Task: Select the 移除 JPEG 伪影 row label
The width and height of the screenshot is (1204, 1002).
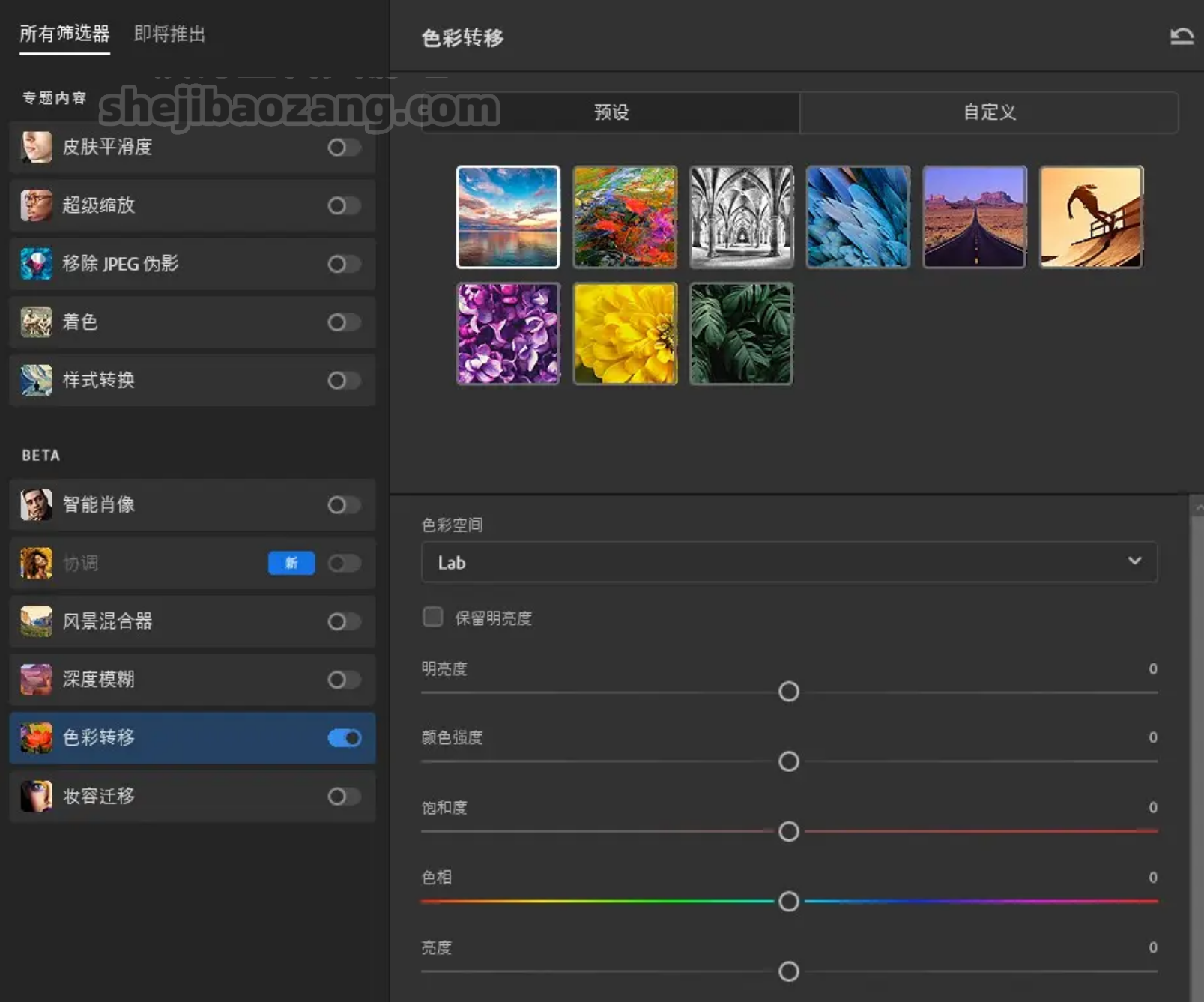Action: (121, 264)
